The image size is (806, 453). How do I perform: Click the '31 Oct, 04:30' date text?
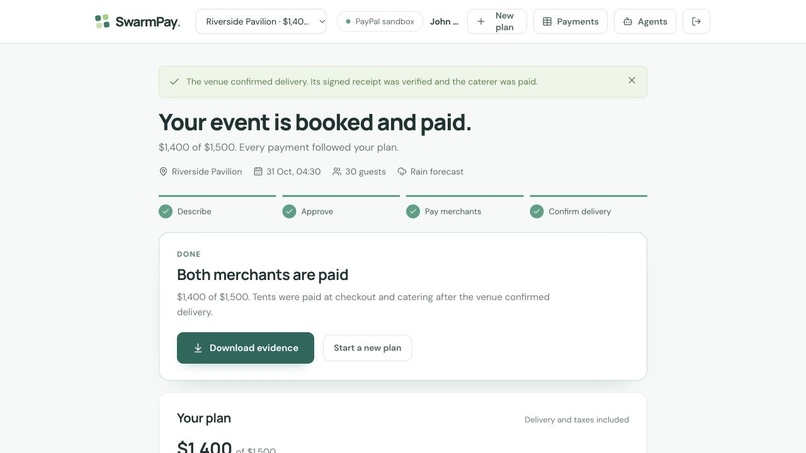(x=294, y=172)
